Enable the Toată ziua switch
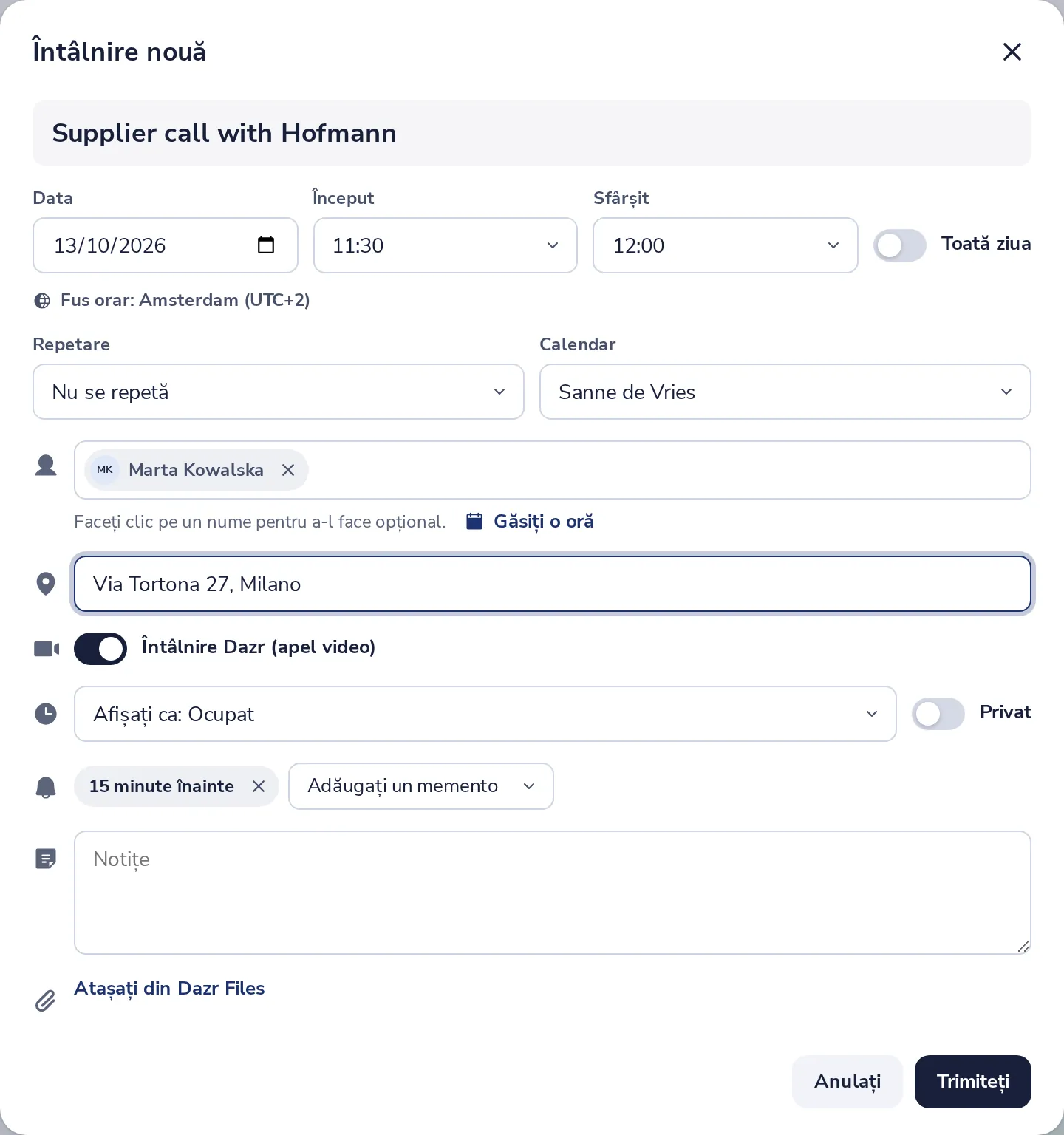1064x1135 pixels. coord(900,245)
